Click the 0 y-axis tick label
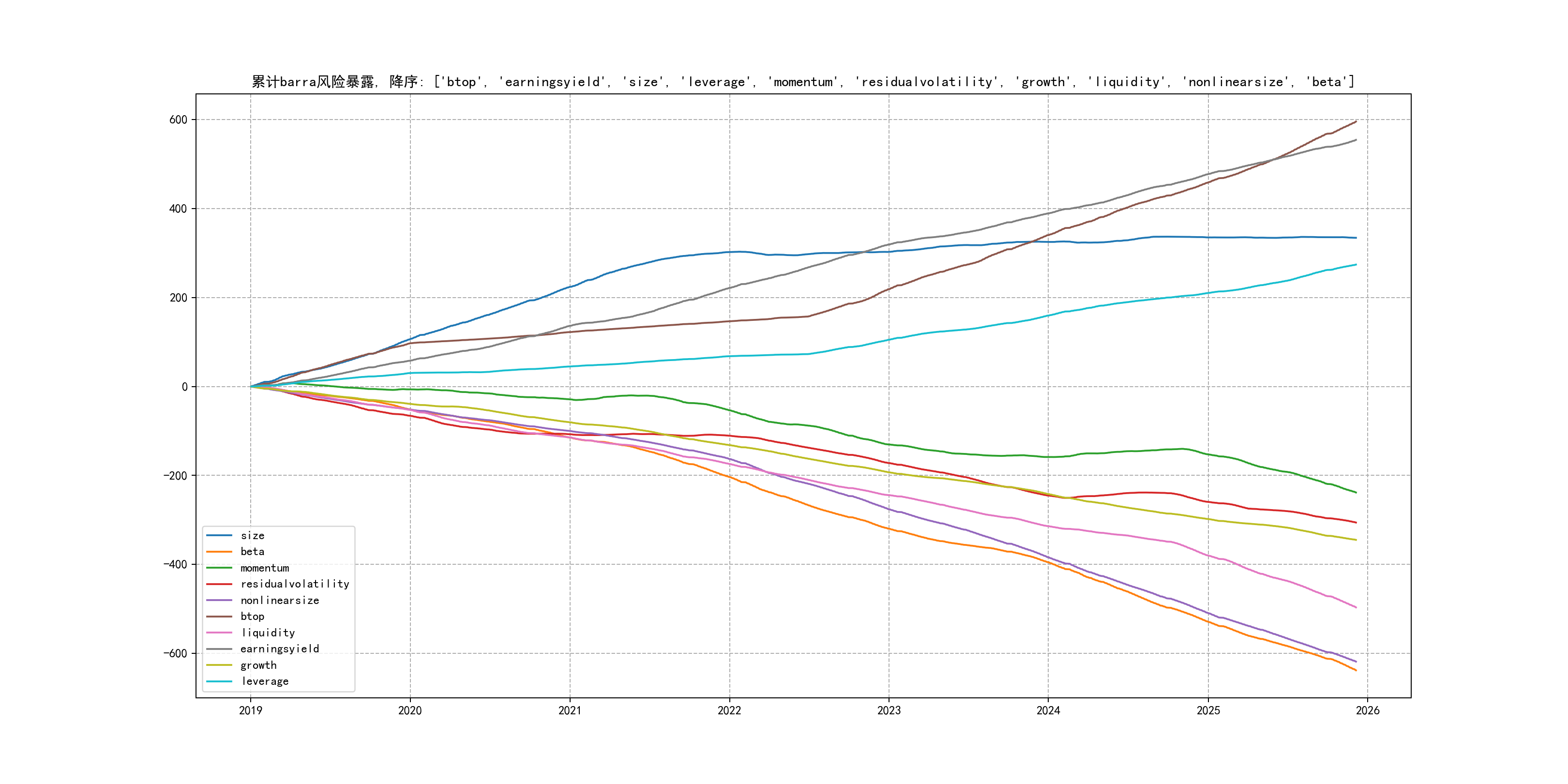Viewport: 1568px width, 784px height. coord(184,387)
